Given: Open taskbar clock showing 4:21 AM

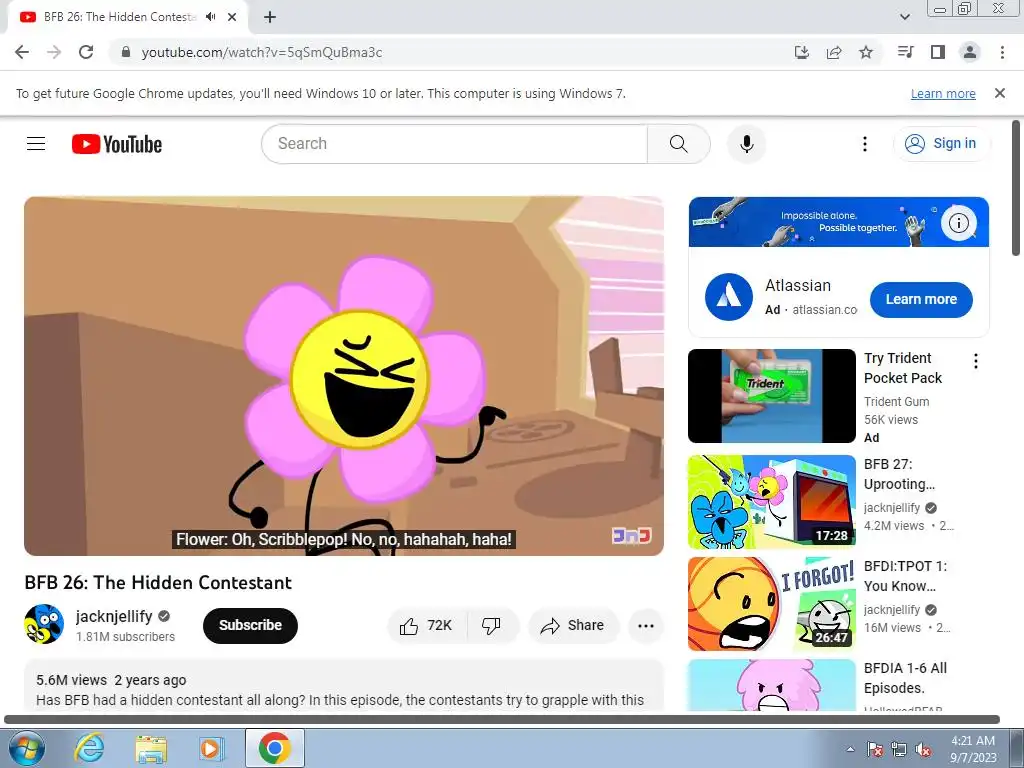Looking at the screenshot, I should 972,749.
